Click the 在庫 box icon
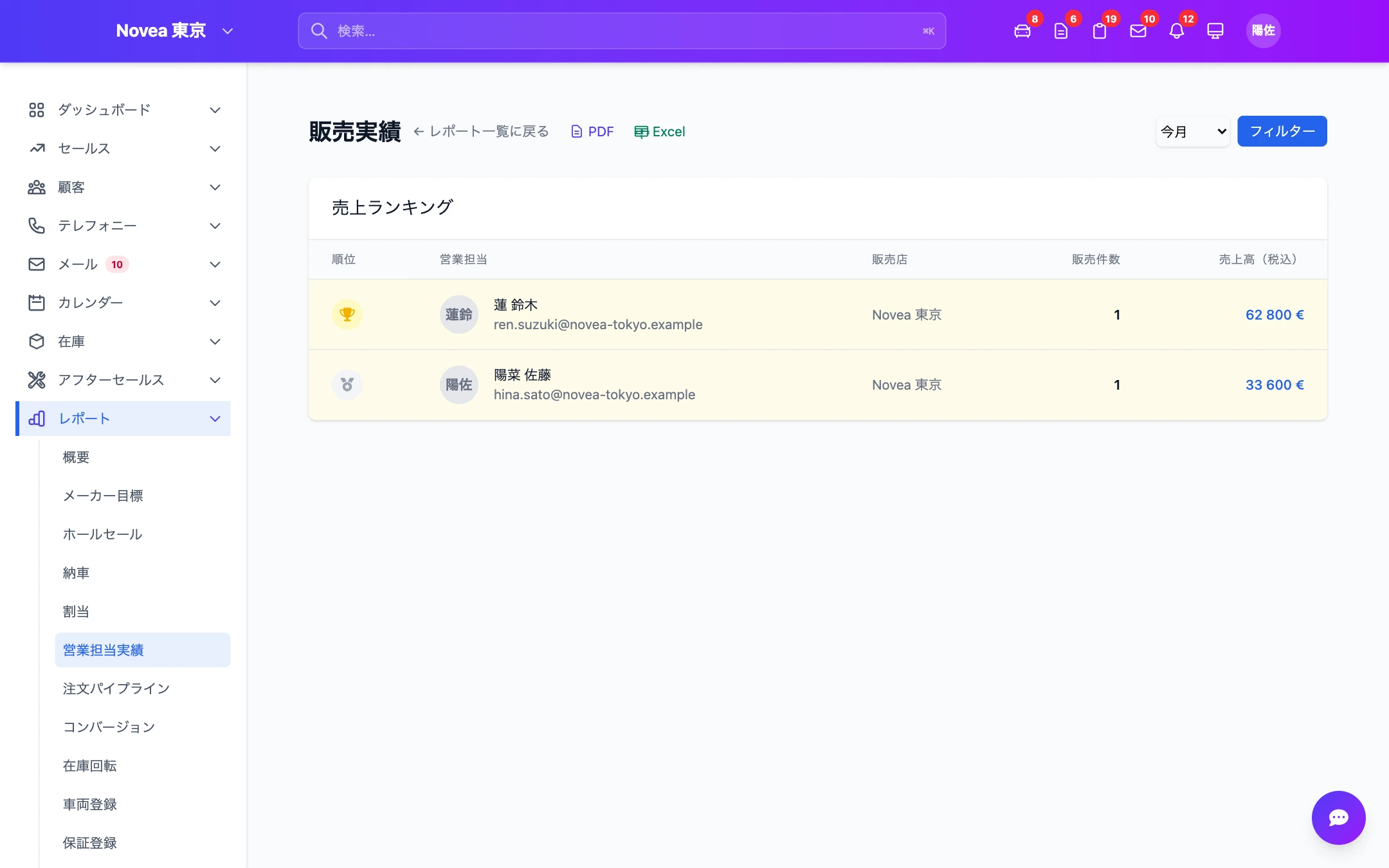The width and height of the screenshot is (1389, 868). (37, 341)
